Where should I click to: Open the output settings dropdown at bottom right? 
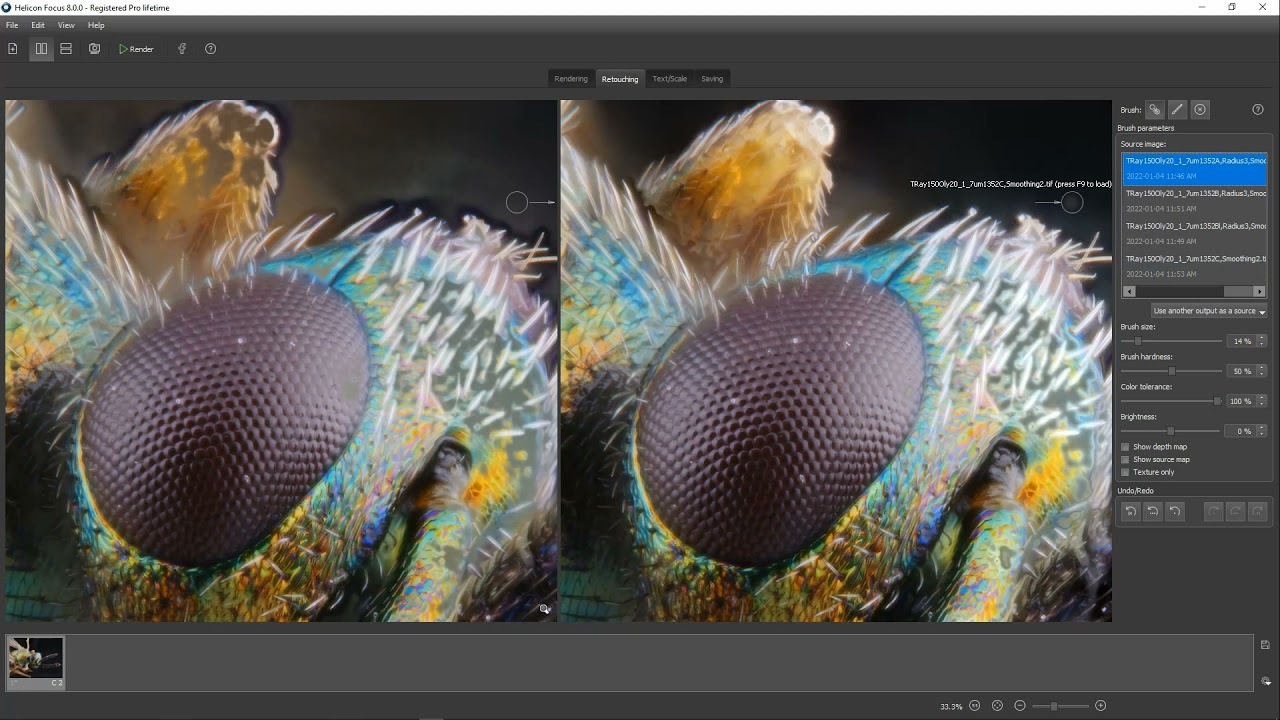1265,681
